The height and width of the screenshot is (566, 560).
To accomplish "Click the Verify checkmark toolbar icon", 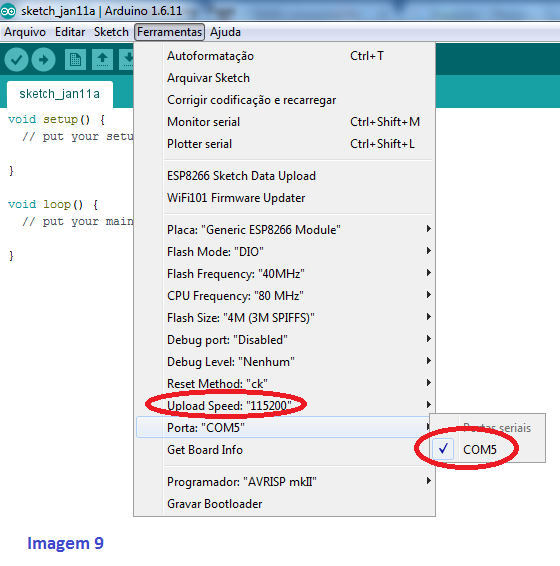I will [16, 59].
